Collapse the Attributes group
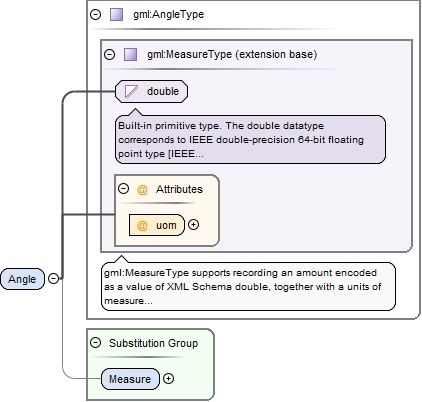422x402 pixels. click(x=123, y=189)
